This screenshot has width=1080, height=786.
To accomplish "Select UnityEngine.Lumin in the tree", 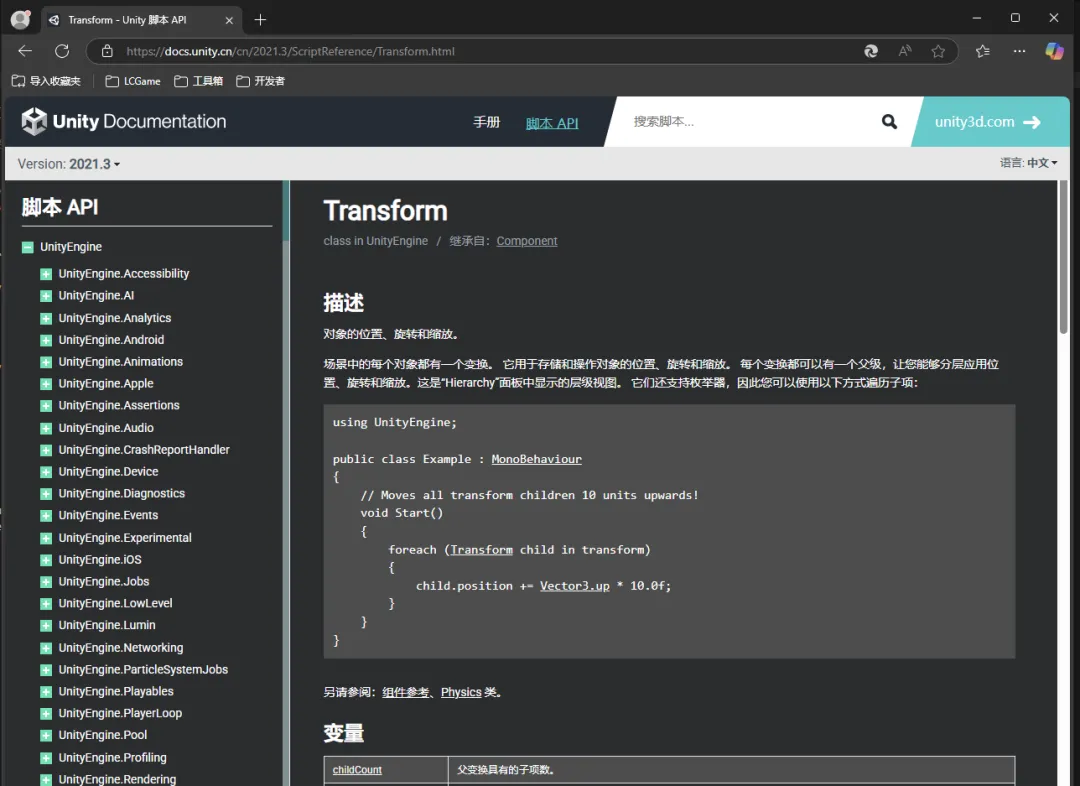I will (107, 625).
